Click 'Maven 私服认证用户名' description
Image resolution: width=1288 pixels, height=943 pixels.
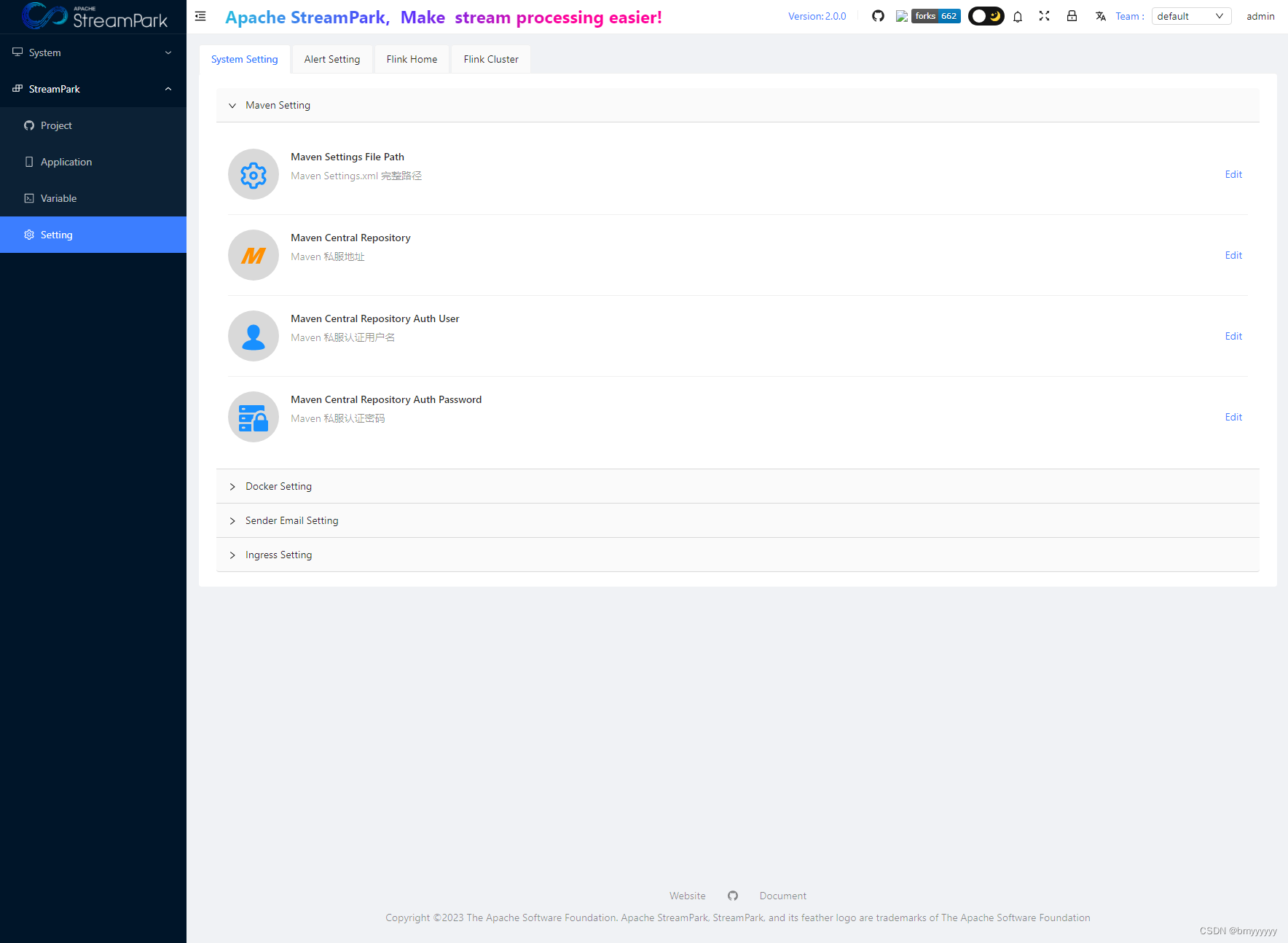343,337
